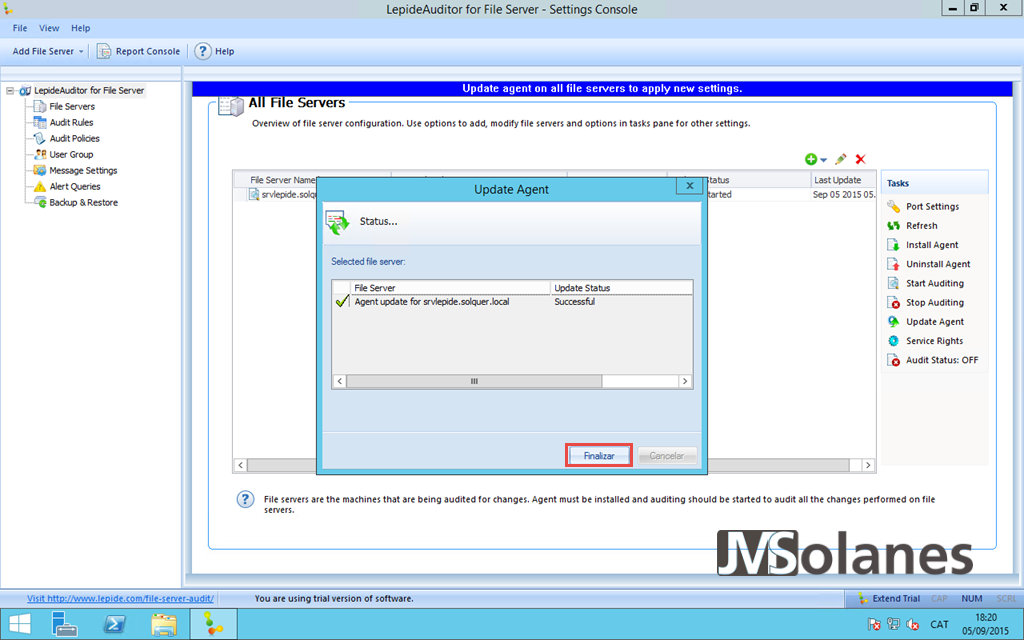This screenshot has height=640, width=1024.
Task: Open Message Settings tree item
Action: [x=83, y=170]
